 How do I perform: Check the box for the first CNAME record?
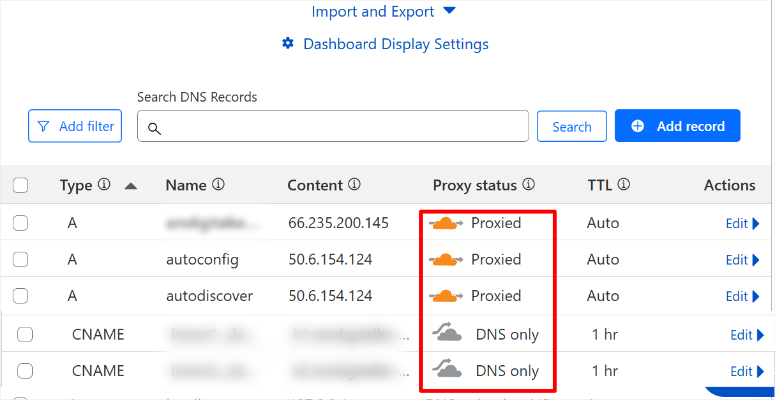point(25,335)
